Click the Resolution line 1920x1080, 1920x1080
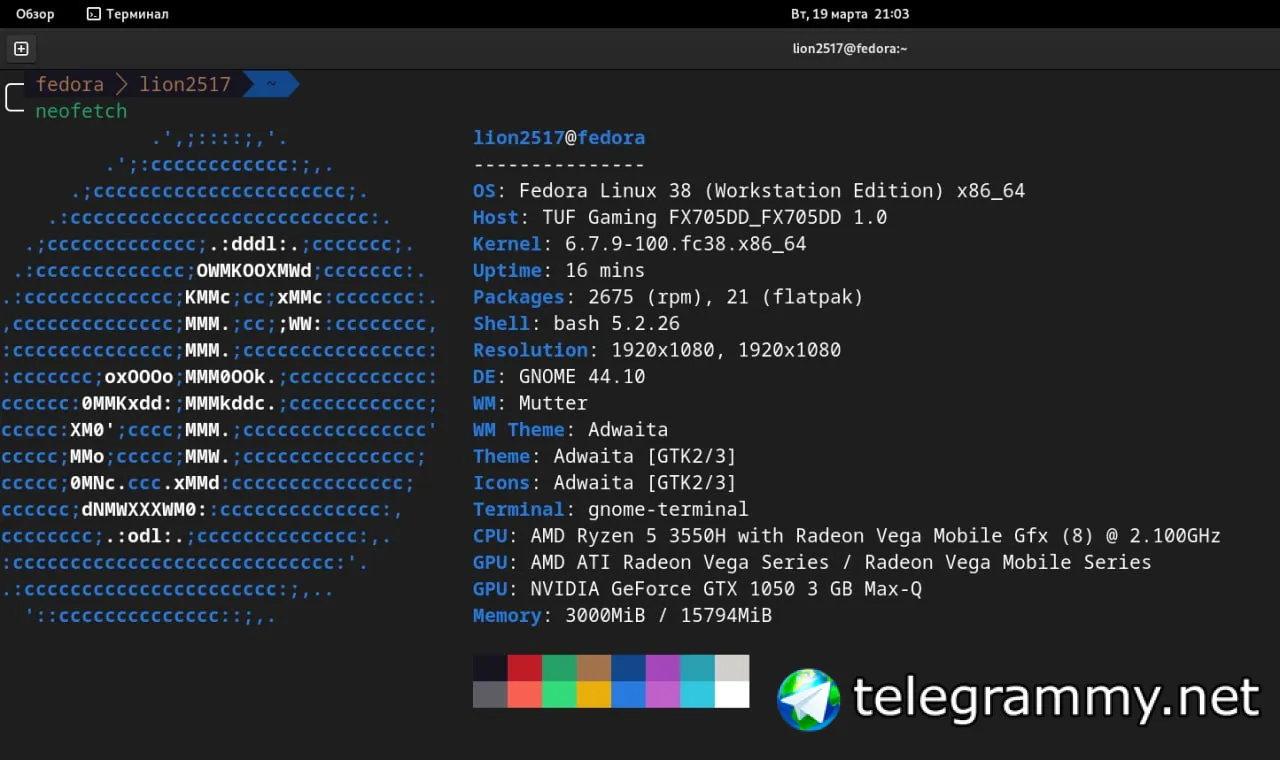The height and width of the screenshot is (760, 1280). [x=657, y=350]
